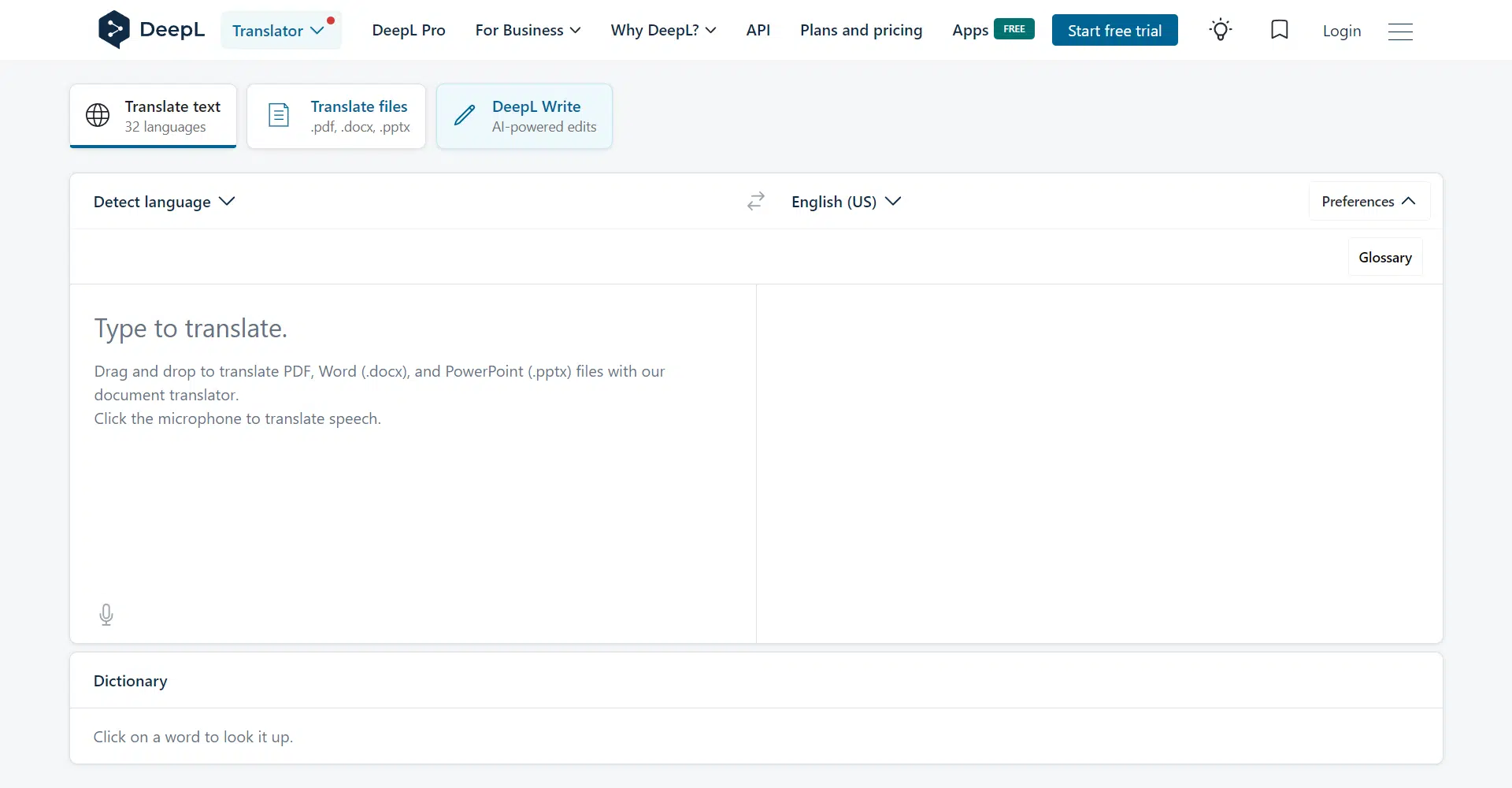Toggle the lightbulb theme icon
The image size is (1512, 788).
[1221, 30]
